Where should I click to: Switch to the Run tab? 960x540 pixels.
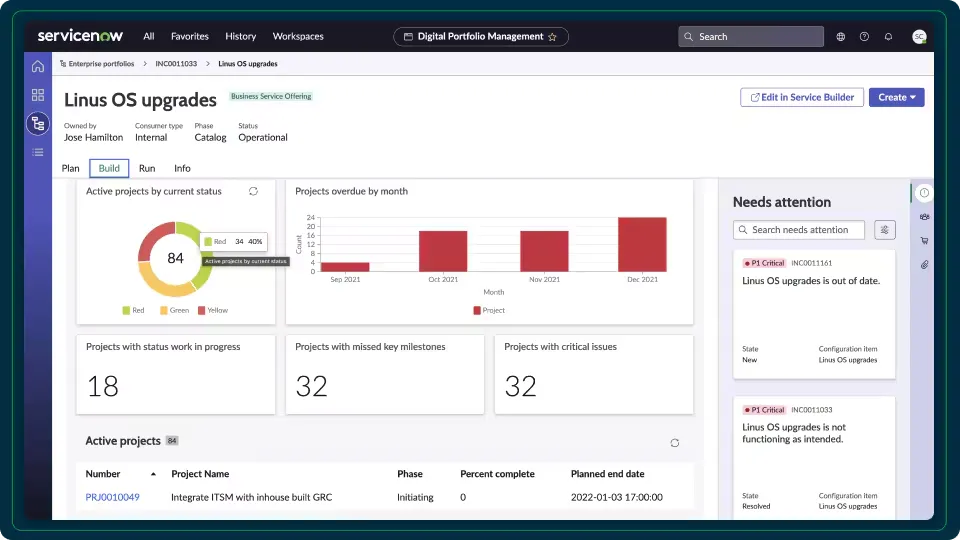[147, 168]
